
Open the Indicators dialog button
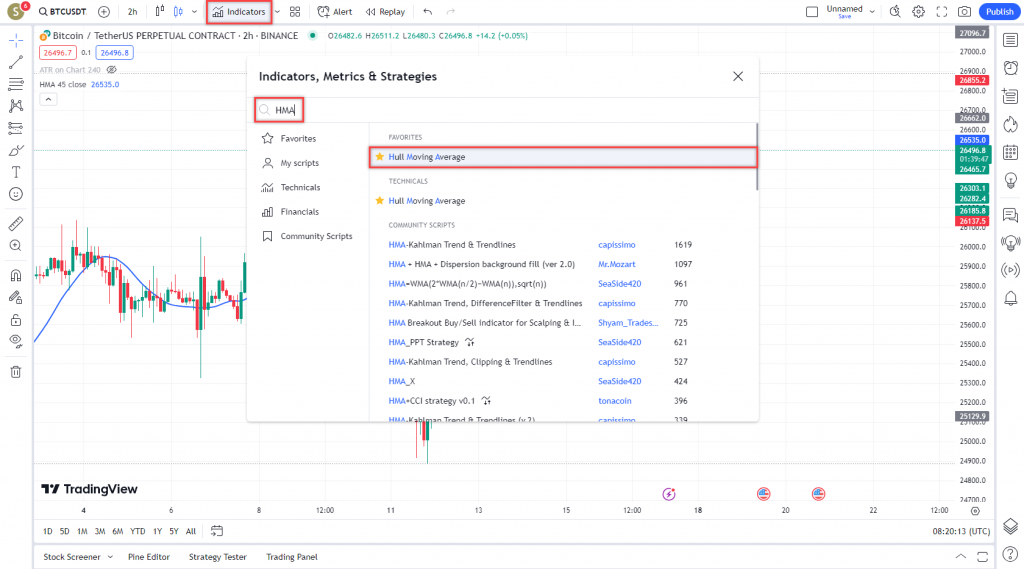[x=239, y=12]
